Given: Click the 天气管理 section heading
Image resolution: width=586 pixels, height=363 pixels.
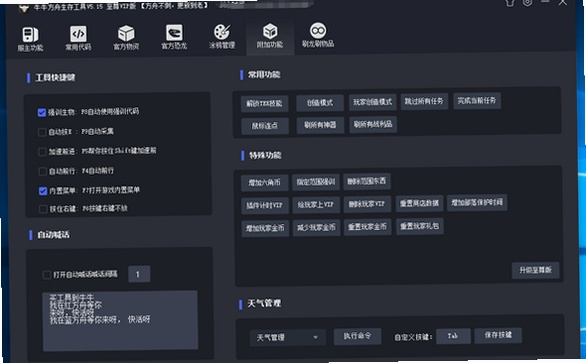Looking at the screenshot, I should point(264,303).
